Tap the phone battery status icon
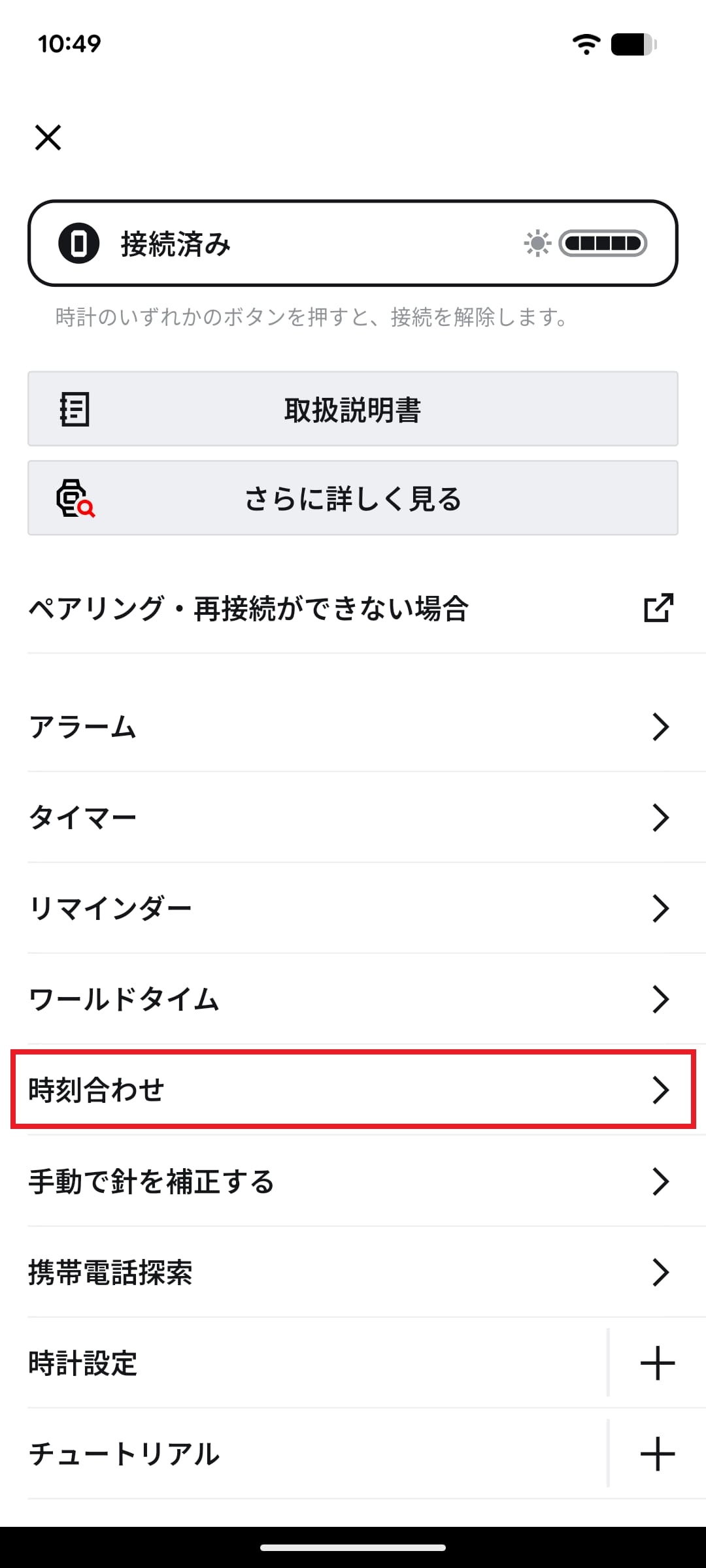Image resolution: width=706 pixels, height=1568 pixels. pyautogui.click(x=633, y=44)
